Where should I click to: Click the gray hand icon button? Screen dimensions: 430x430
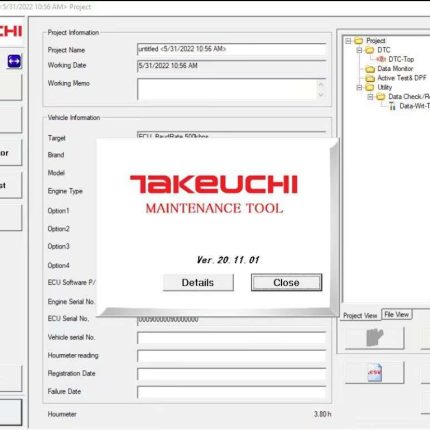[x=375, y=338]
